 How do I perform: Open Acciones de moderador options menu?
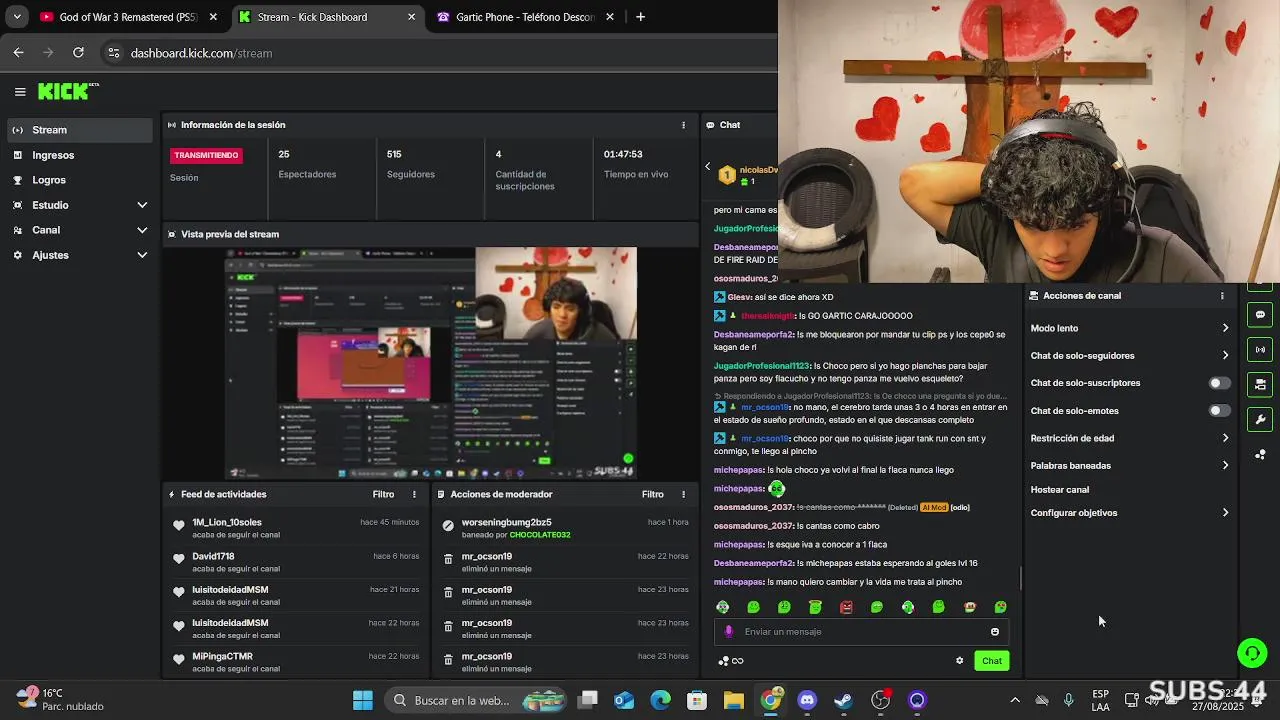[x=684, y=494]
